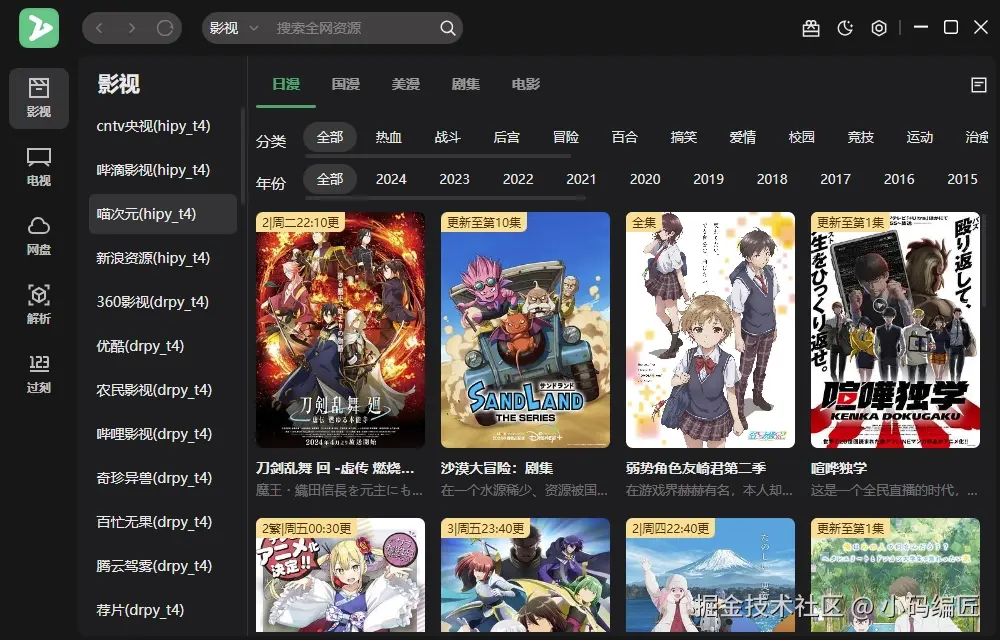
Task: Filter by 冒险 category
Action: pyautogui.click(x=566, y=137)
